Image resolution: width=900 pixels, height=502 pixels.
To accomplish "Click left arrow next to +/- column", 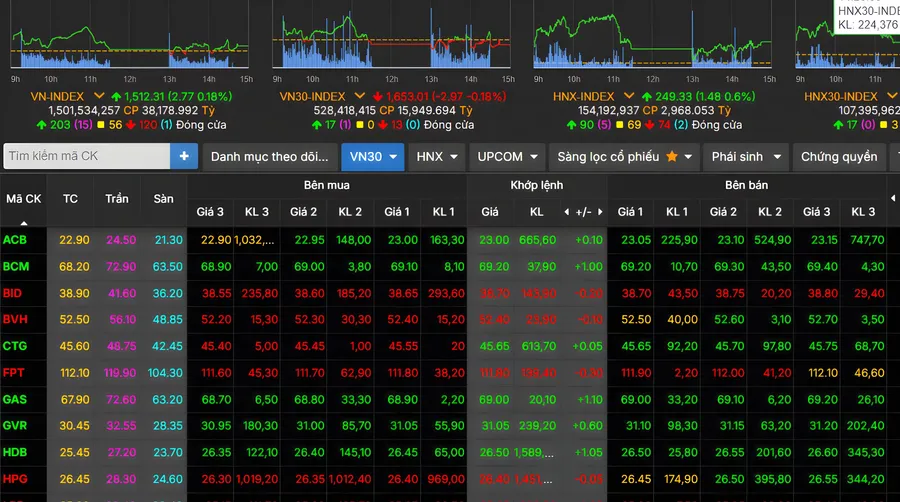I will click(x=567, y=212).
